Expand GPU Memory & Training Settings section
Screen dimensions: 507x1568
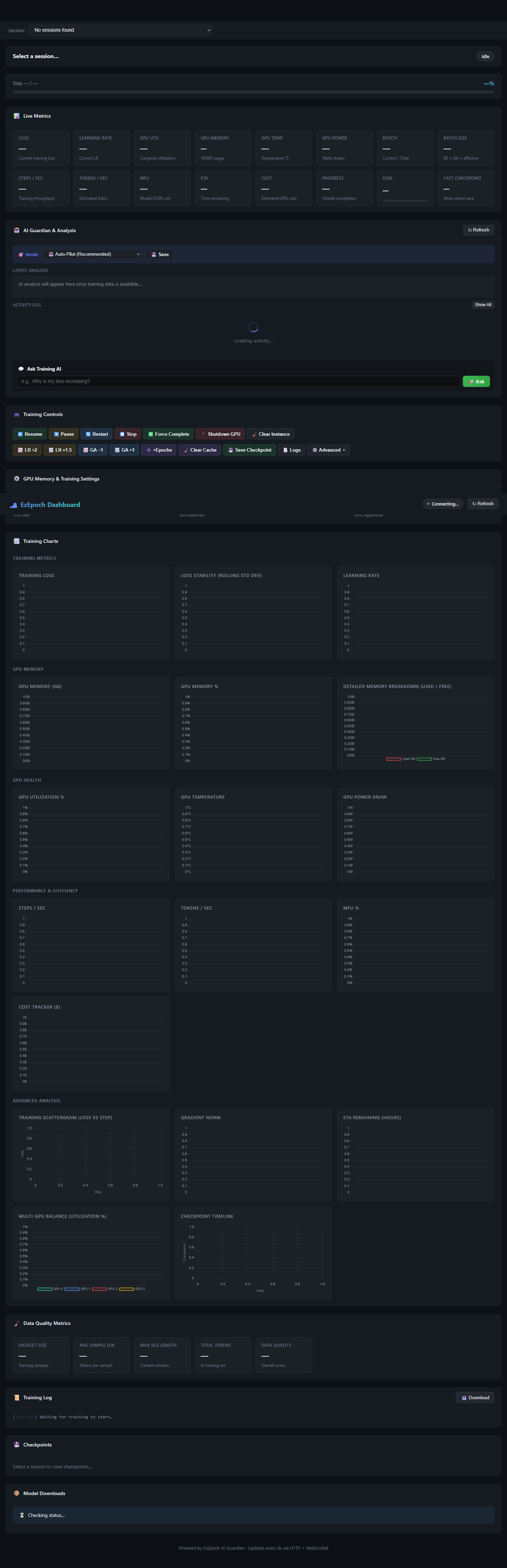(253, 478)
